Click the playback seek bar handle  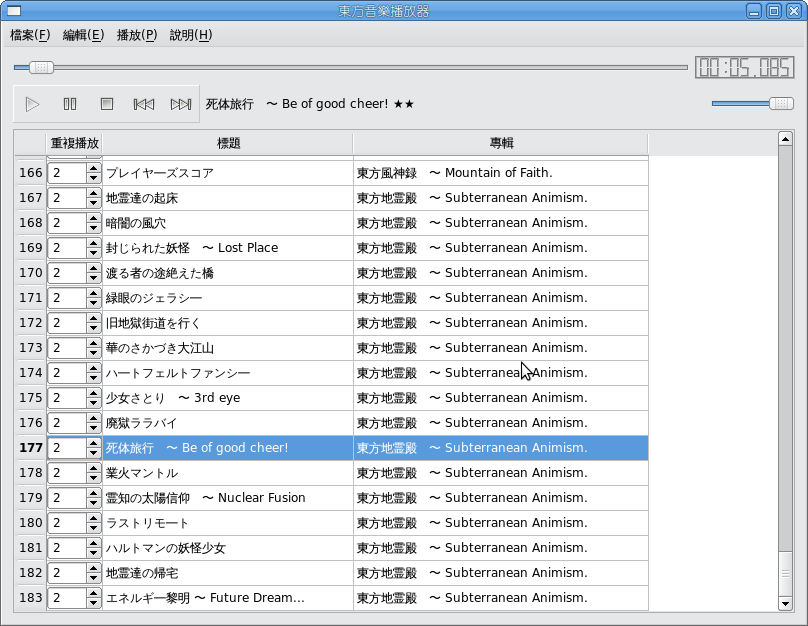pyautogui.click(x=41, y=67)
